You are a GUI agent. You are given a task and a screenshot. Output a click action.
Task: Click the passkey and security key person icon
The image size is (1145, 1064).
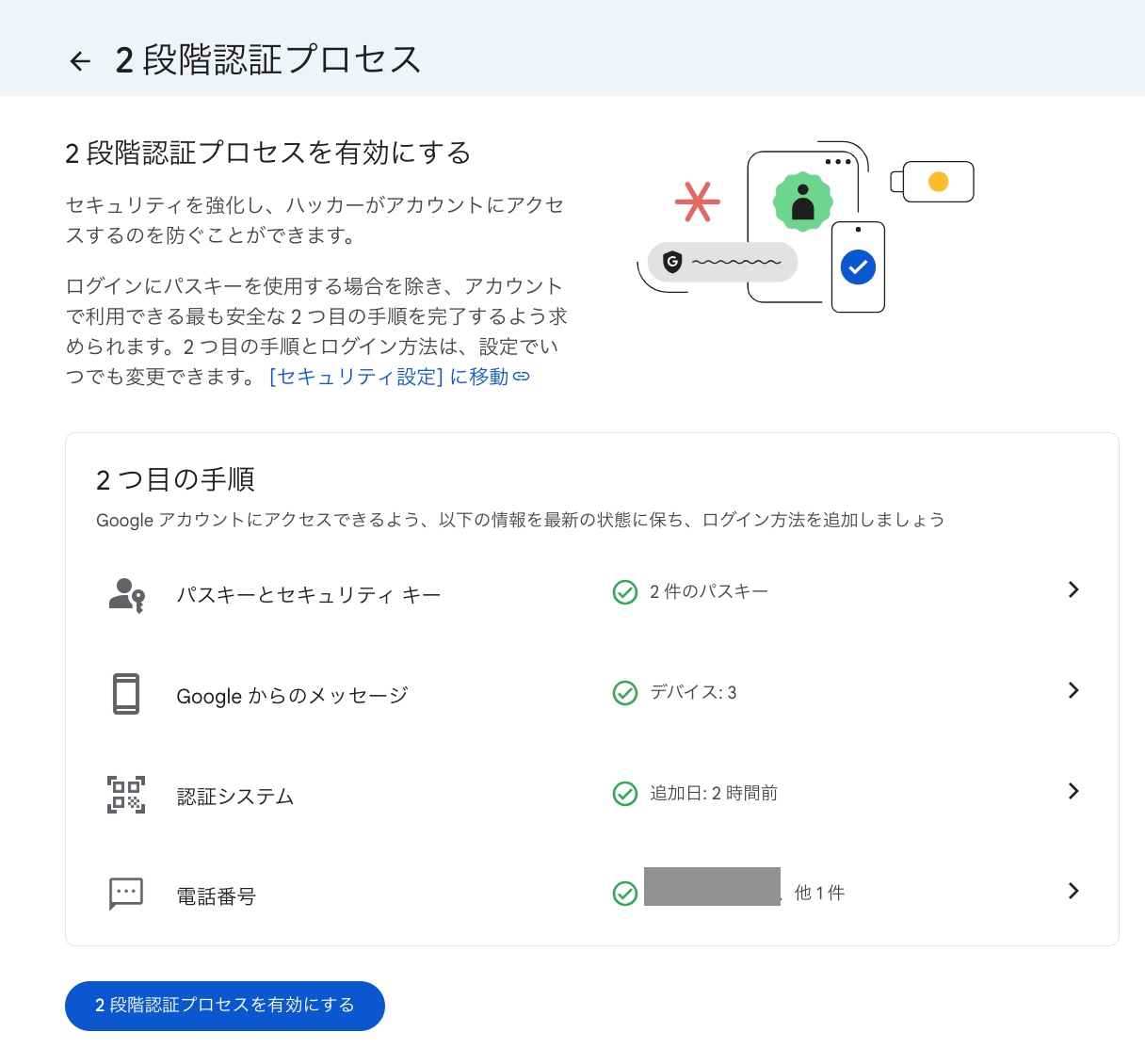[126, 595]
